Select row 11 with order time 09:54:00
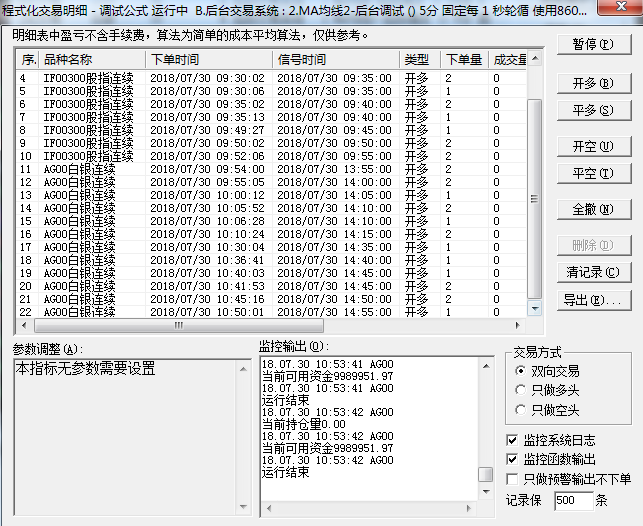Screen dimensions: 643x526 [271, 169]
